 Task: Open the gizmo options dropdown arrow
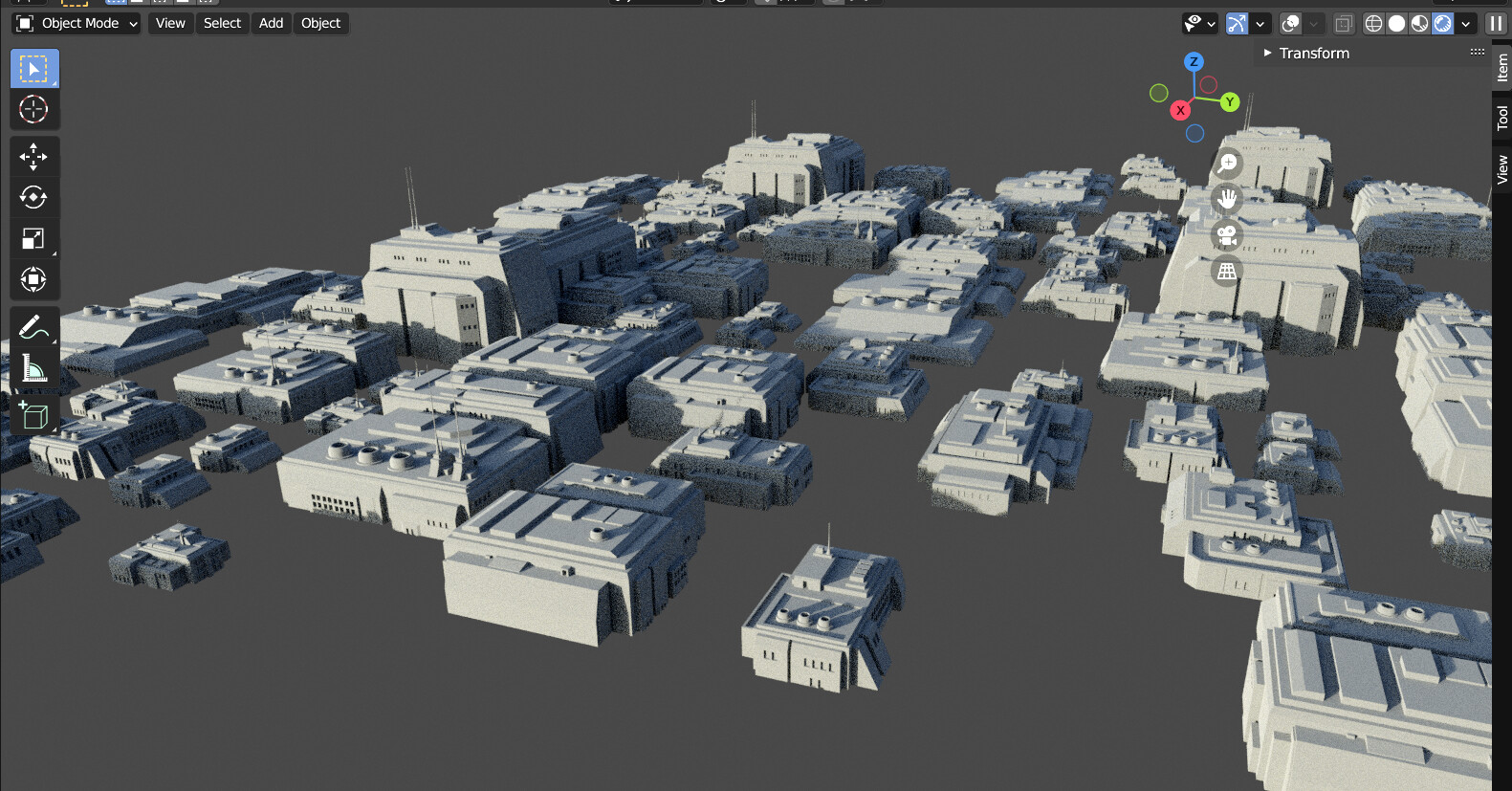(1260, 23)
